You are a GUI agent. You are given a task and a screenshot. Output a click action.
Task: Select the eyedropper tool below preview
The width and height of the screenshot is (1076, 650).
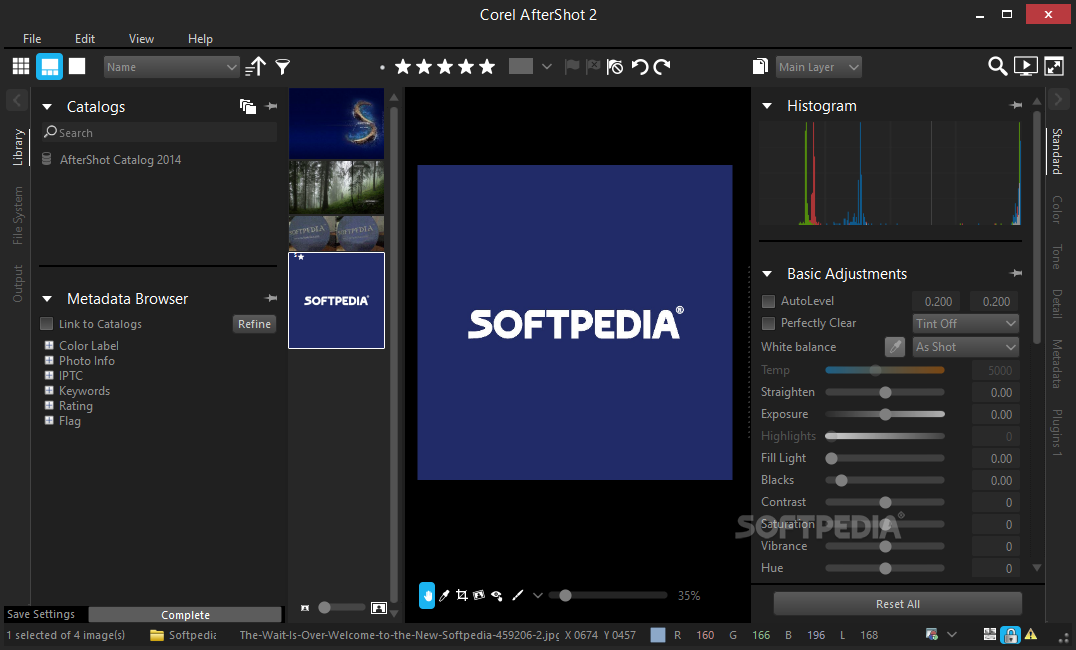(444, 595)
